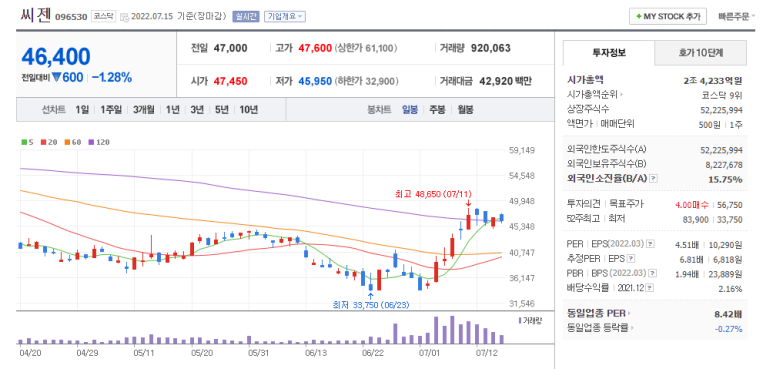
Task: Select the 일봉 daily candle chart
Action: (x=410, y=109)
